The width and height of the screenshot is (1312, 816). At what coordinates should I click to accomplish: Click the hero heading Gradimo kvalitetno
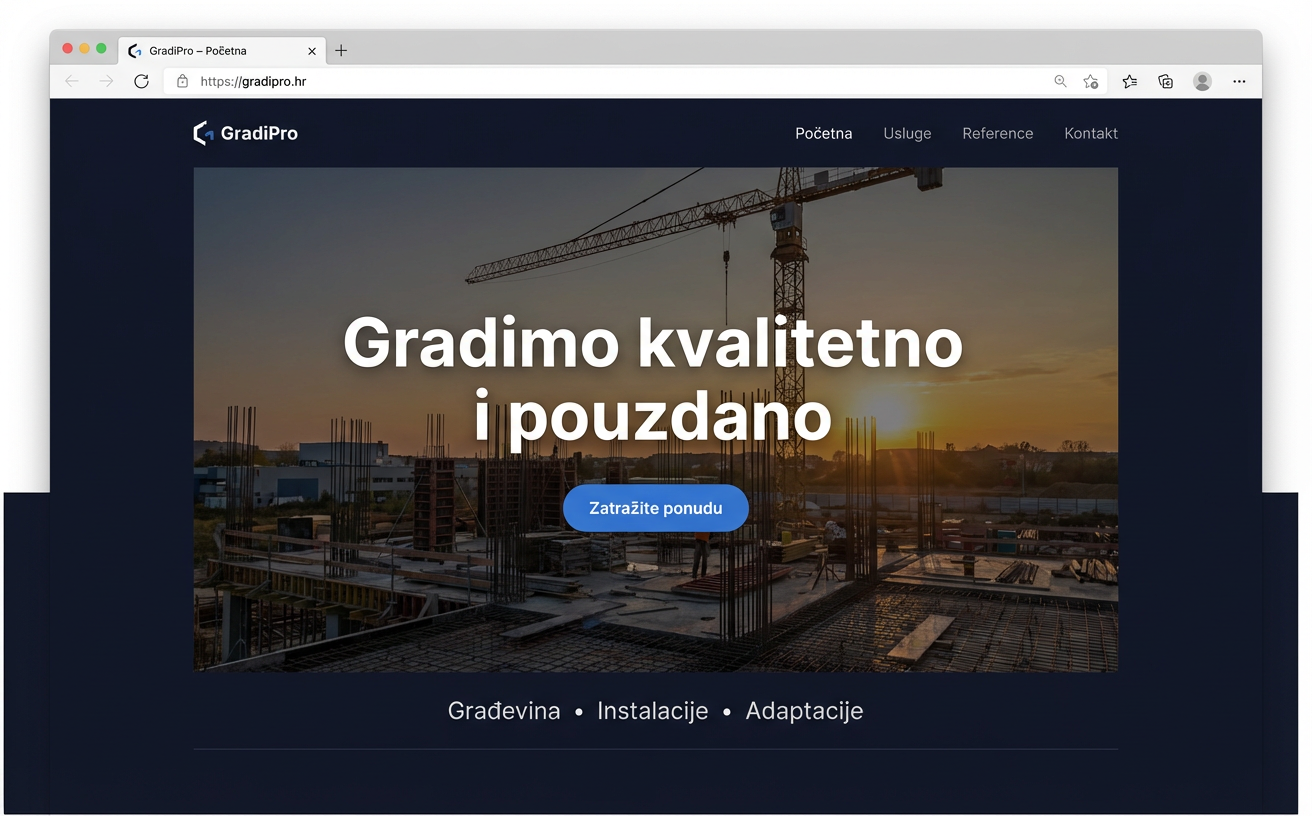(x=653, y=342)
